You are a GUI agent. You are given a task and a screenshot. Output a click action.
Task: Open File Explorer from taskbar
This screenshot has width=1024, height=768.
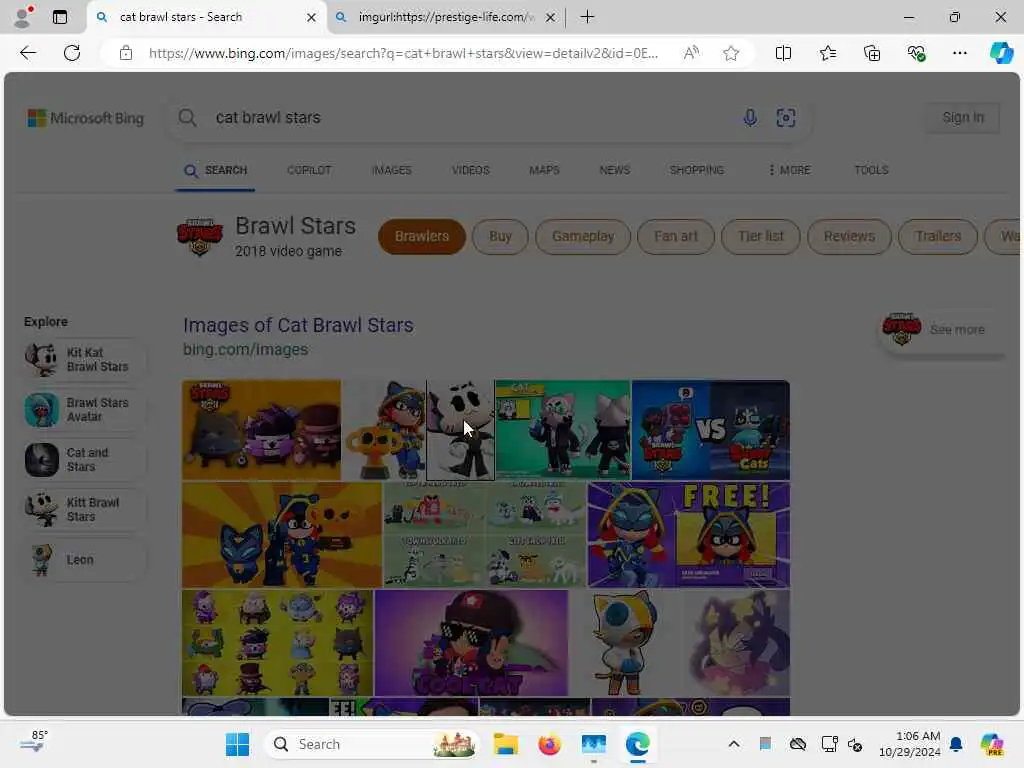point(505,744)
